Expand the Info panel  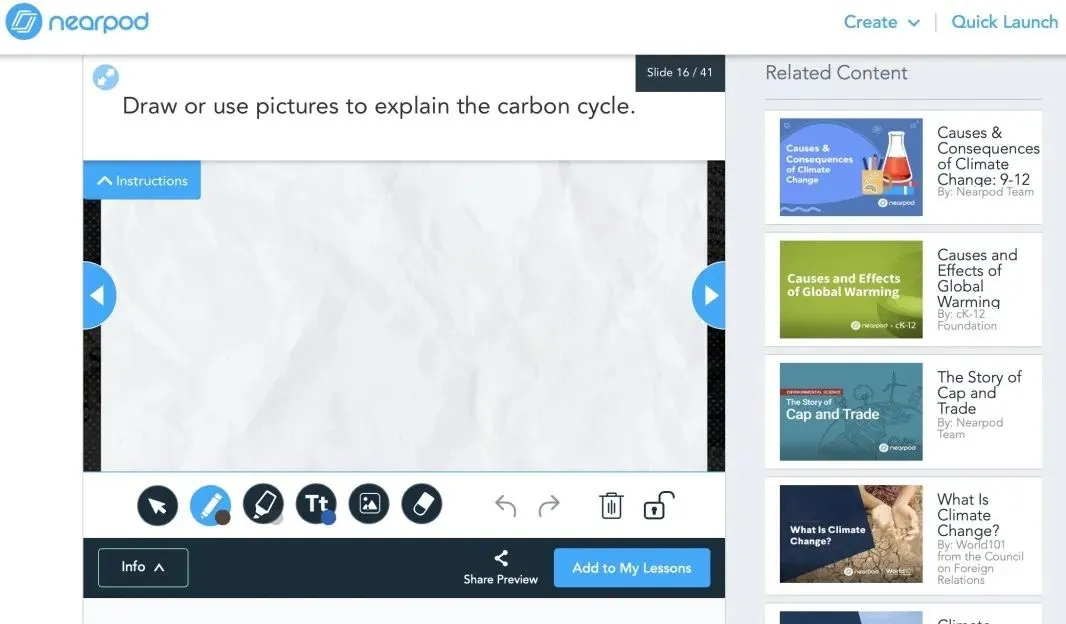143,567
